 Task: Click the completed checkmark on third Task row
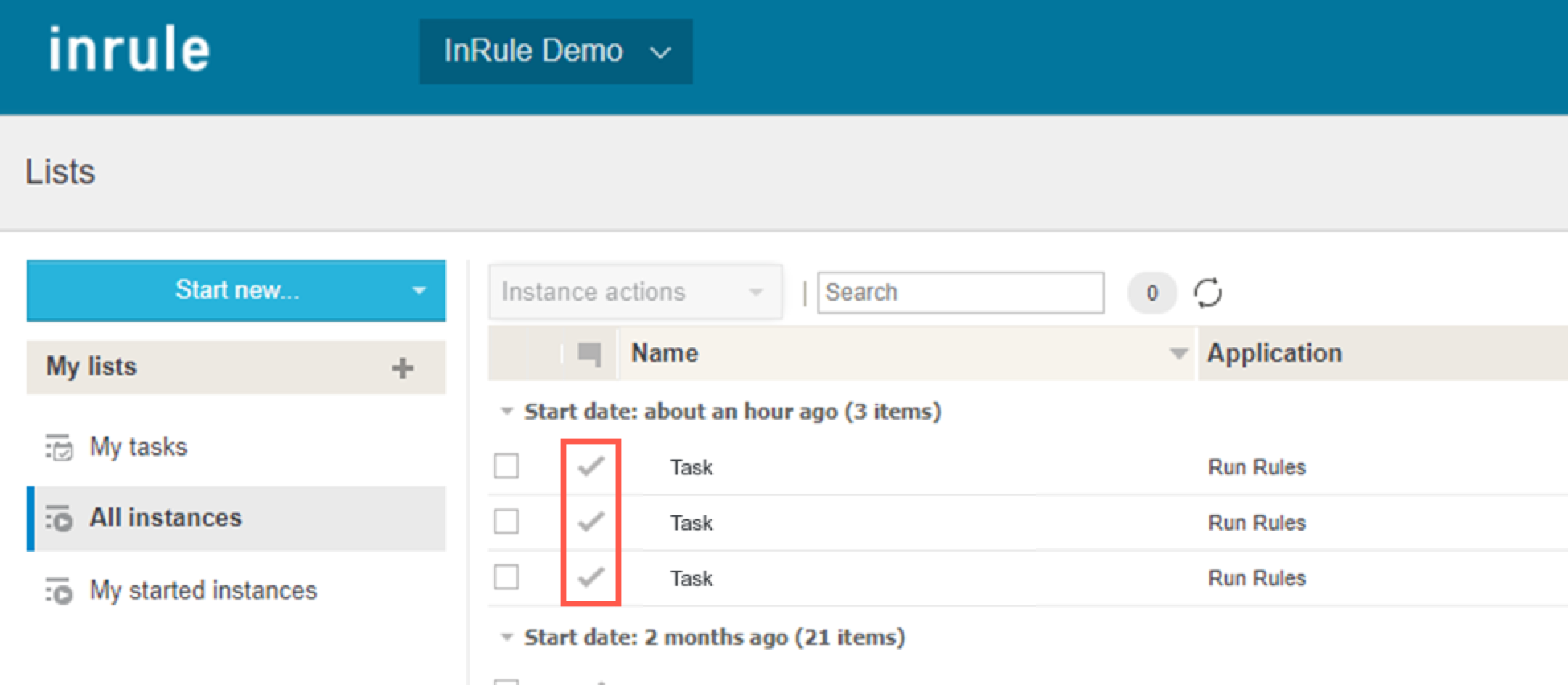coord(591,577)
